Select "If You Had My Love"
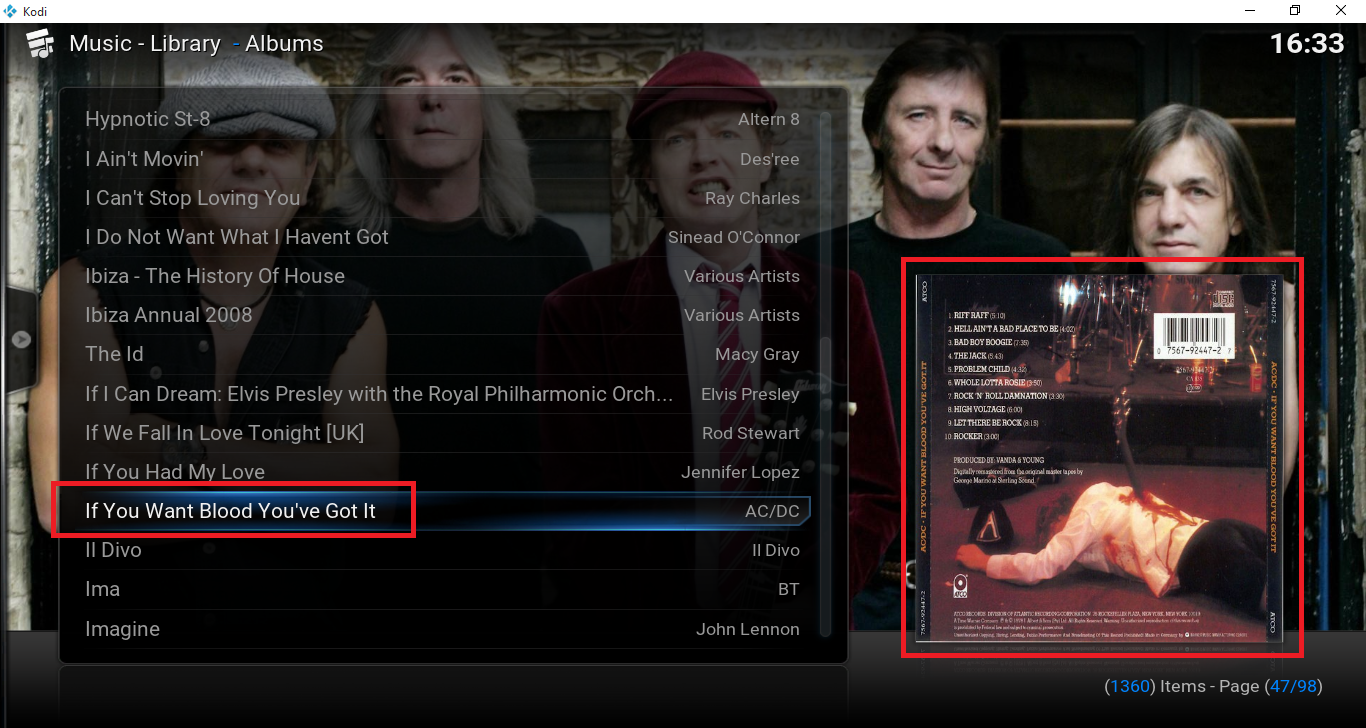 (x=175, y=471)
